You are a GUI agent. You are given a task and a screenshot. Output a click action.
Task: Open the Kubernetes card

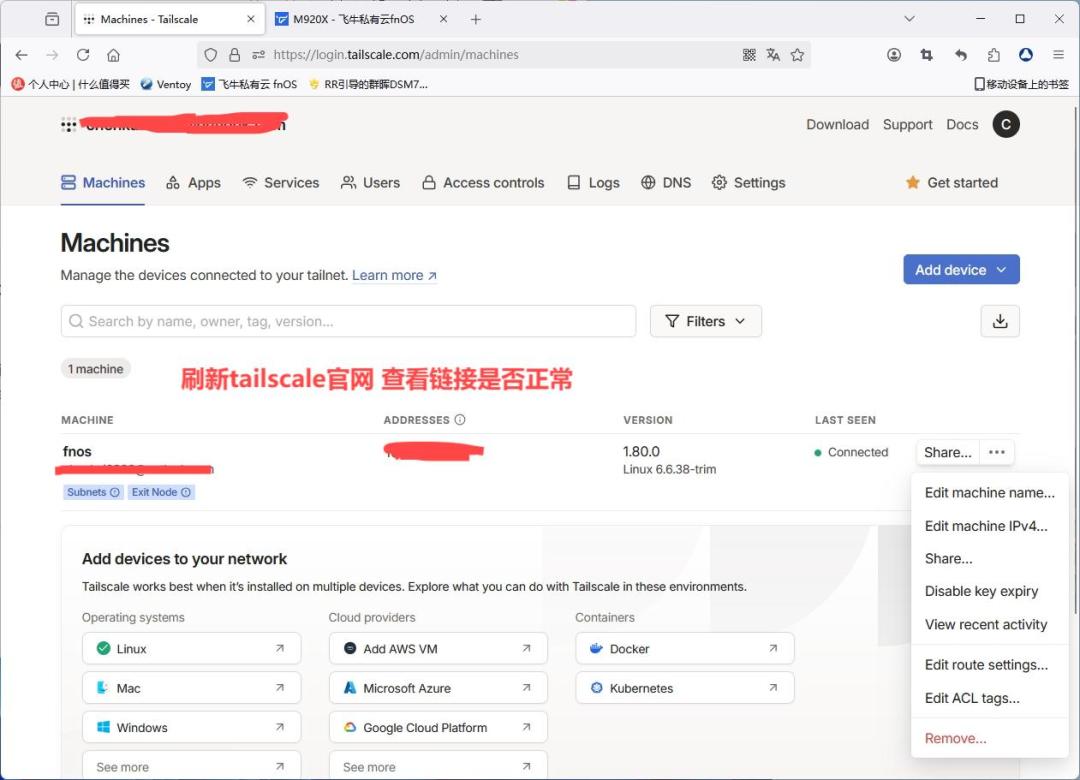685,688
